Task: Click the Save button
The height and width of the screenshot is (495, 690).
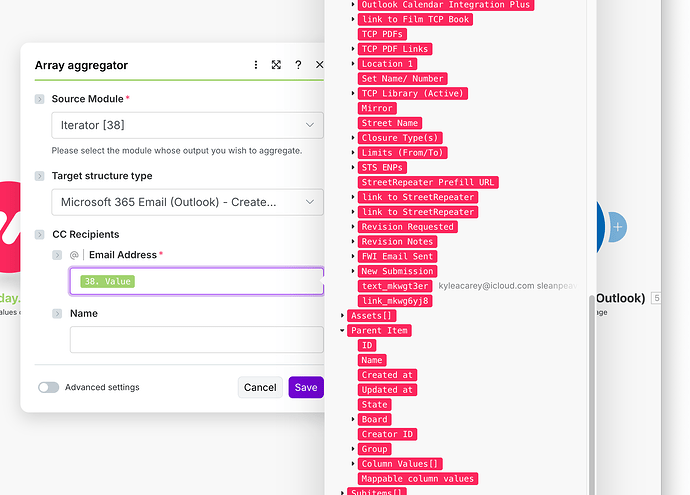Action: (306, 387)
